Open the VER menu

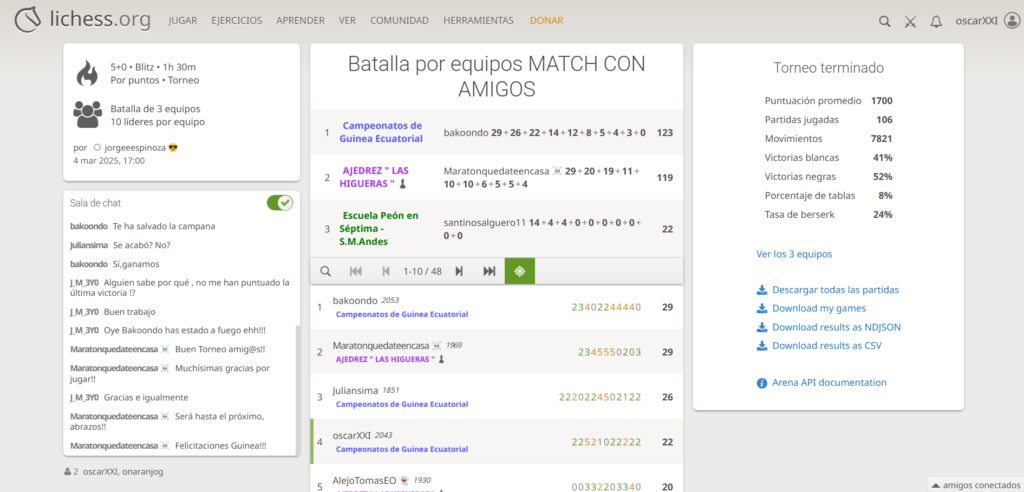347,21
